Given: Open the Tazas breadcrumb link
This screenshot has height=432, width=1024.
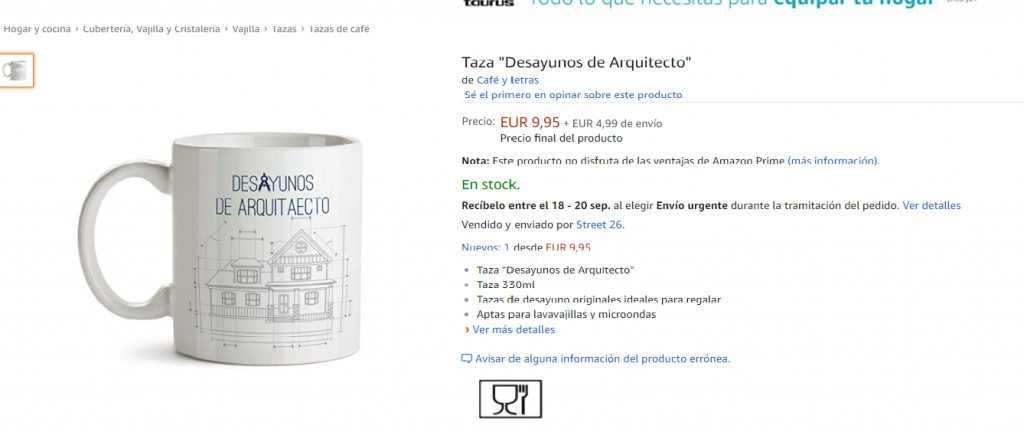Looking at the screenshot, I should coord(283,29).
